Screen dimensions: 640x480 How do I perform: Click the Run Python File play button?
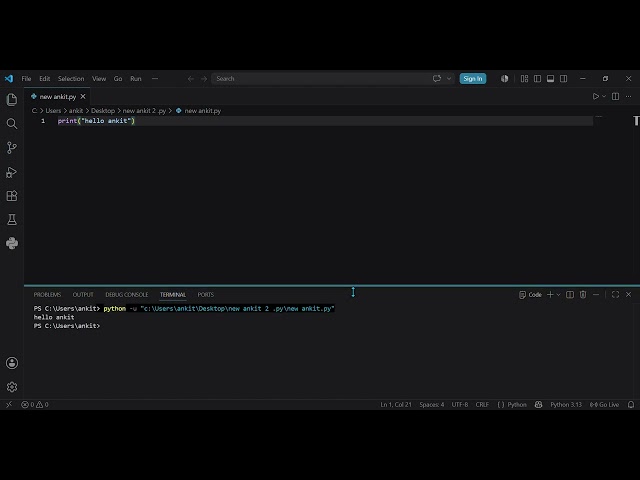(x=596, y=96)
